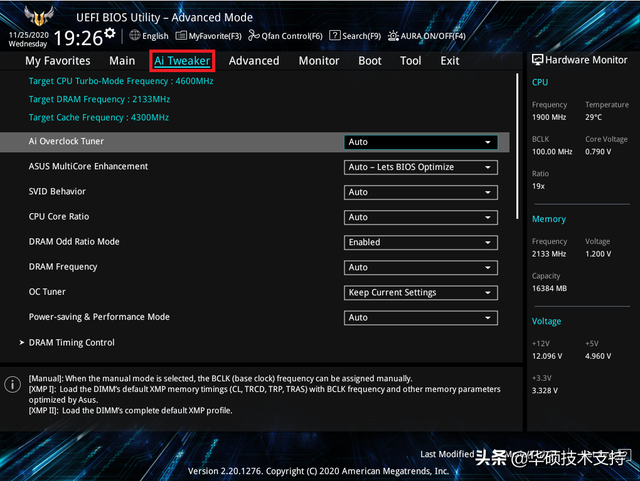This screenshot has width=640, height=481.
Task: Click the 11/25/2020 date text
Action: (29, 35)
